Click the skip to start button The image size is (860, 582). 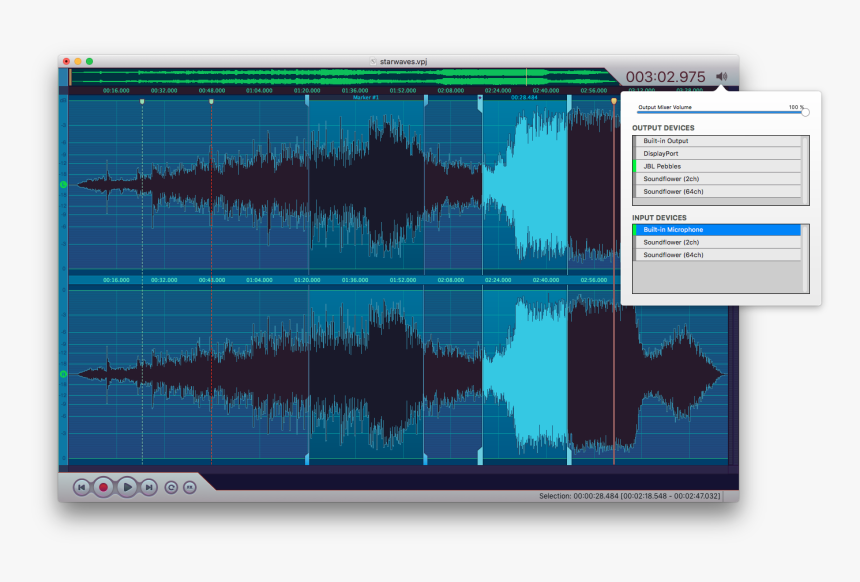pyautogui.click(x=82, y=487)
